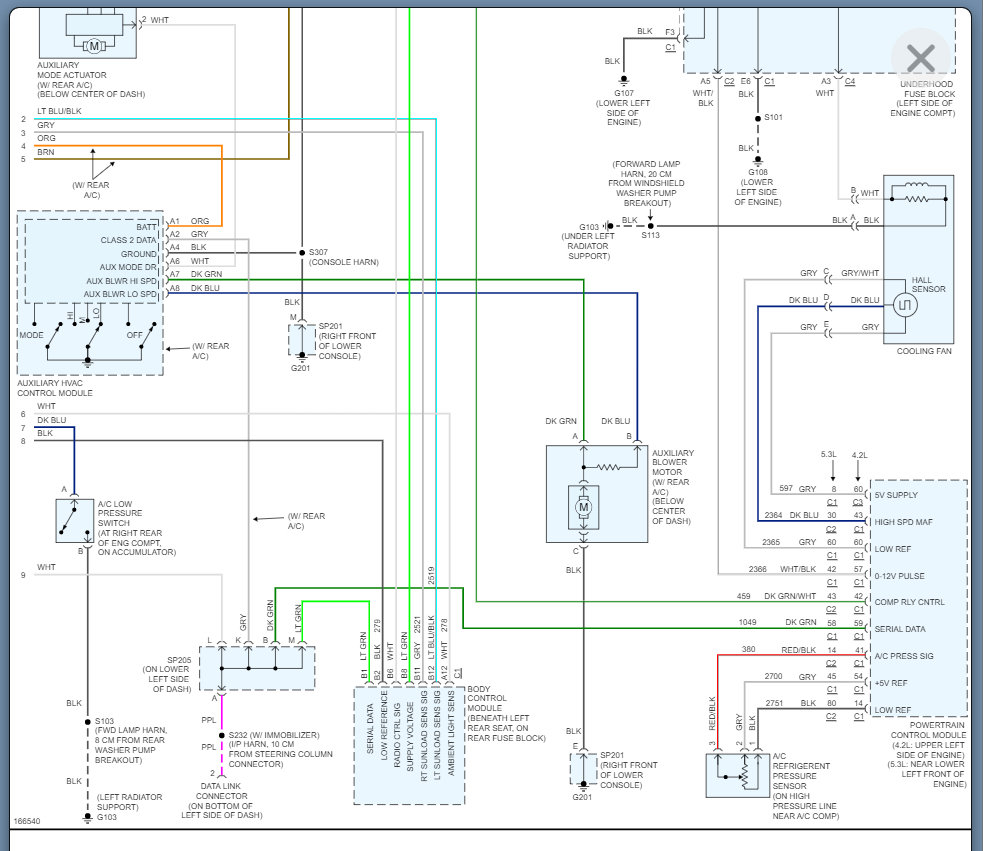This screenshot has width=983, height=851.
Task: Click circuit number "2365"
Action: (x=771, y=542)
